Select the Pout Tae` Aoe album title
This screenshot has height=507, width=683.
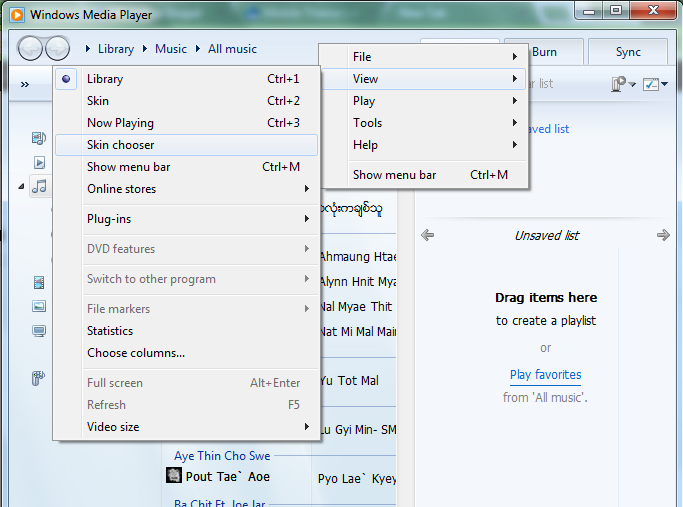point(227,477)
